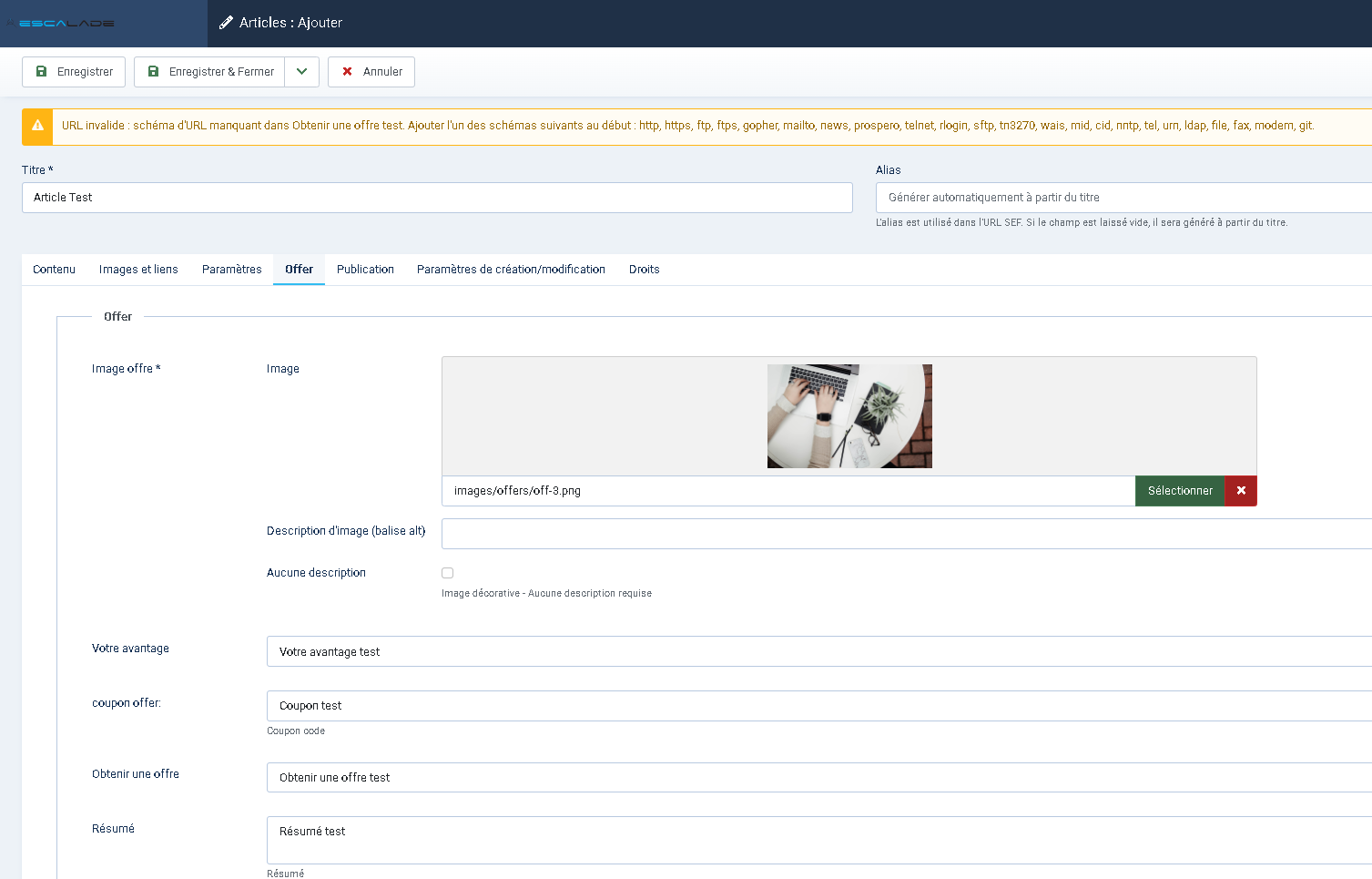This screenshot has height=879, width=1372.
Task: Click the Aucune description label
Action: 316,573
